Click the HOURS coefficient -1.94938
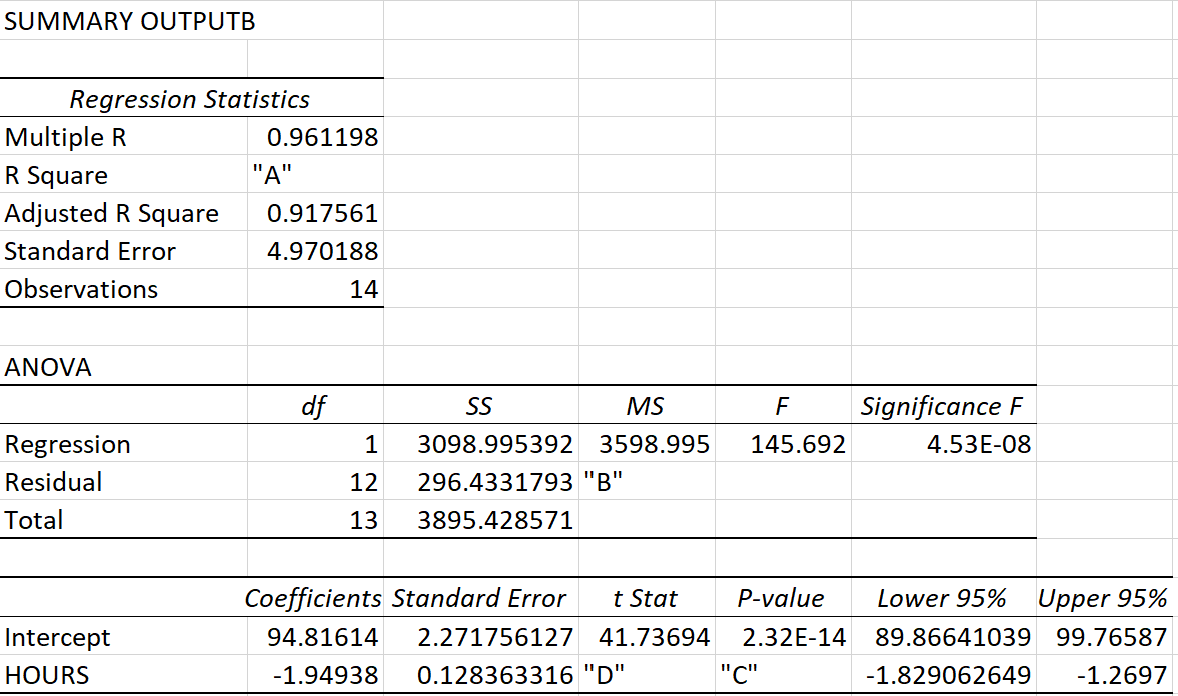1178x696 pixels. [325, 676]
